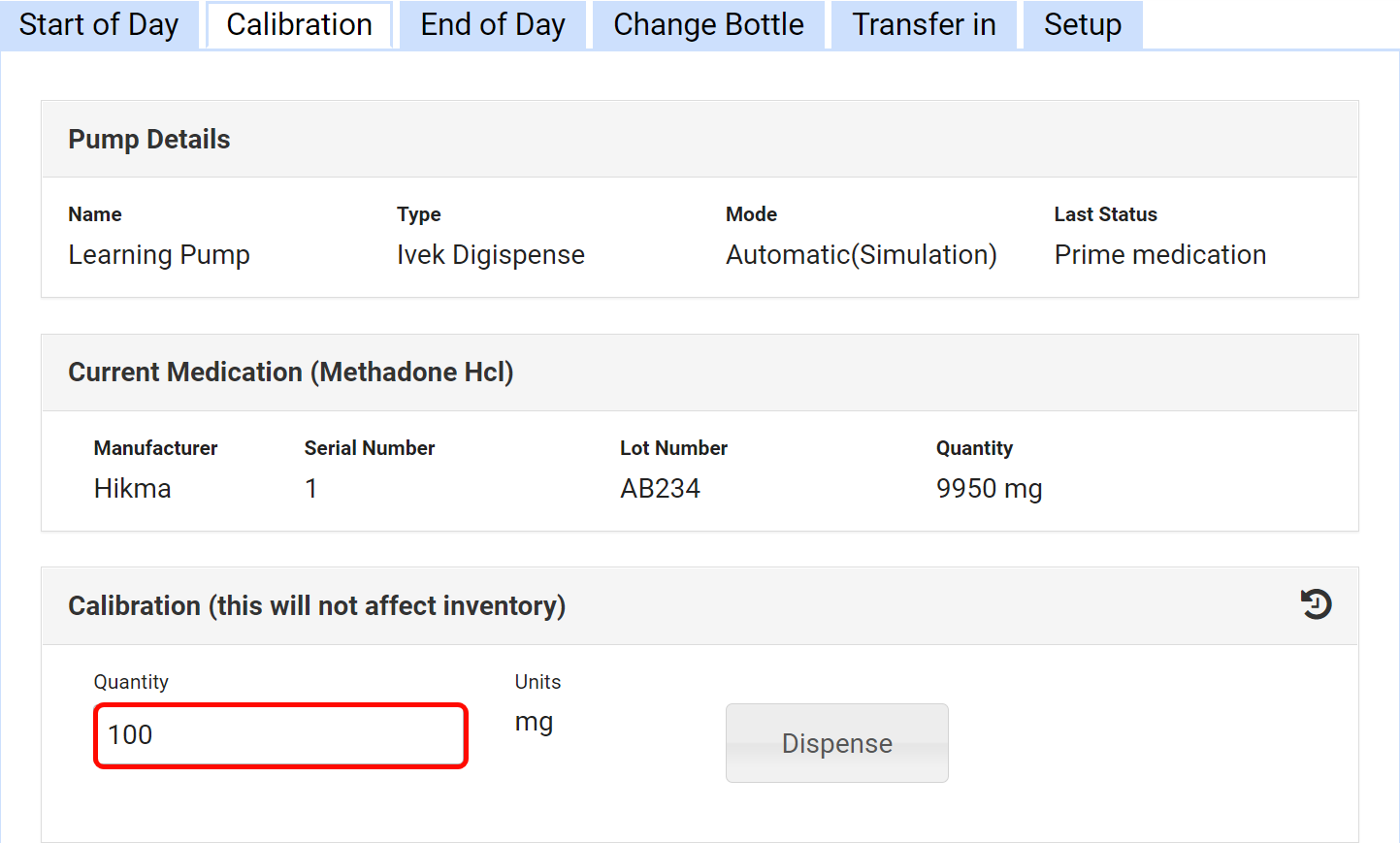
Task: Select the Calibration tab
Action: pos(299,25)
